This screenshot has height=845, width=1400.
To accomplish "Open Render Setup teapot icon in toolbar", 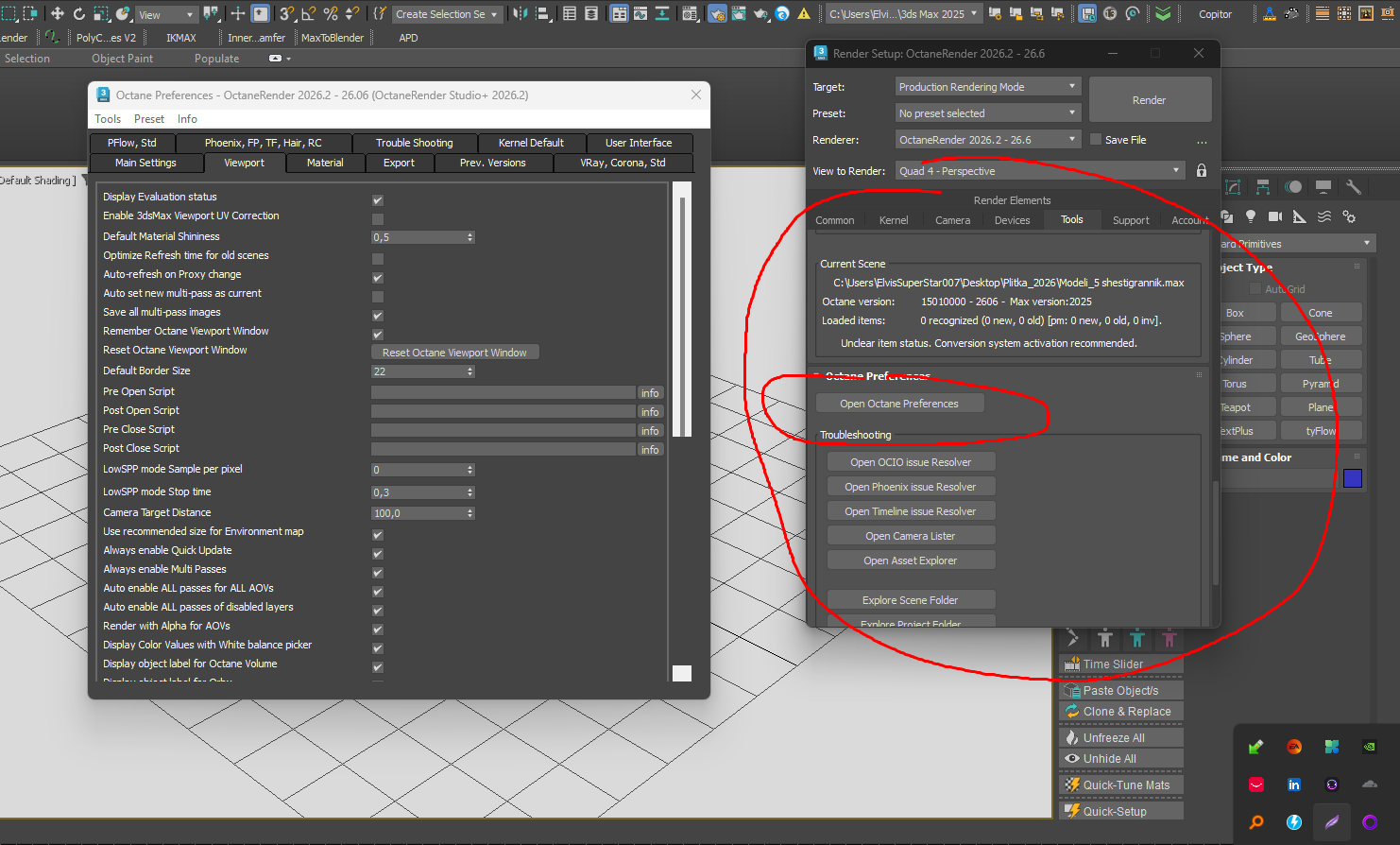I will pyautogui.click(x=717, y=14).
